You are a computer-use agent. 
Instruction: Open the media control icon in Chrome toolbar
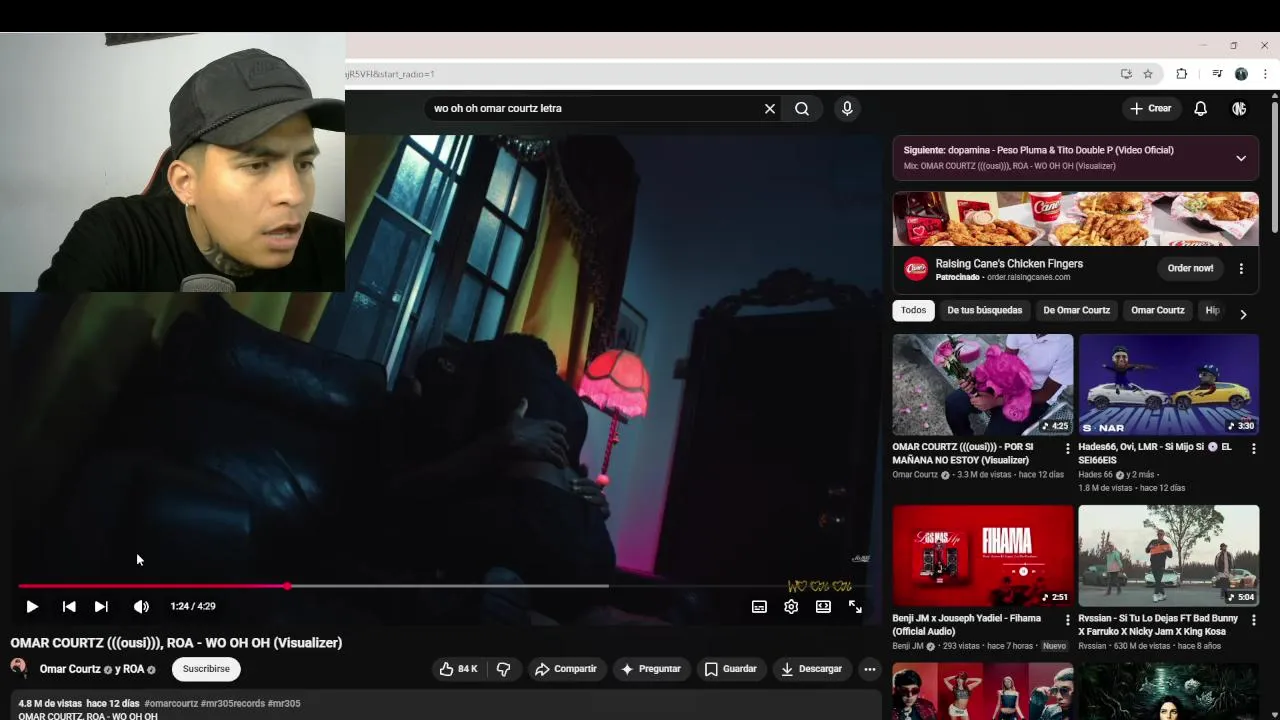(1217, 74)
